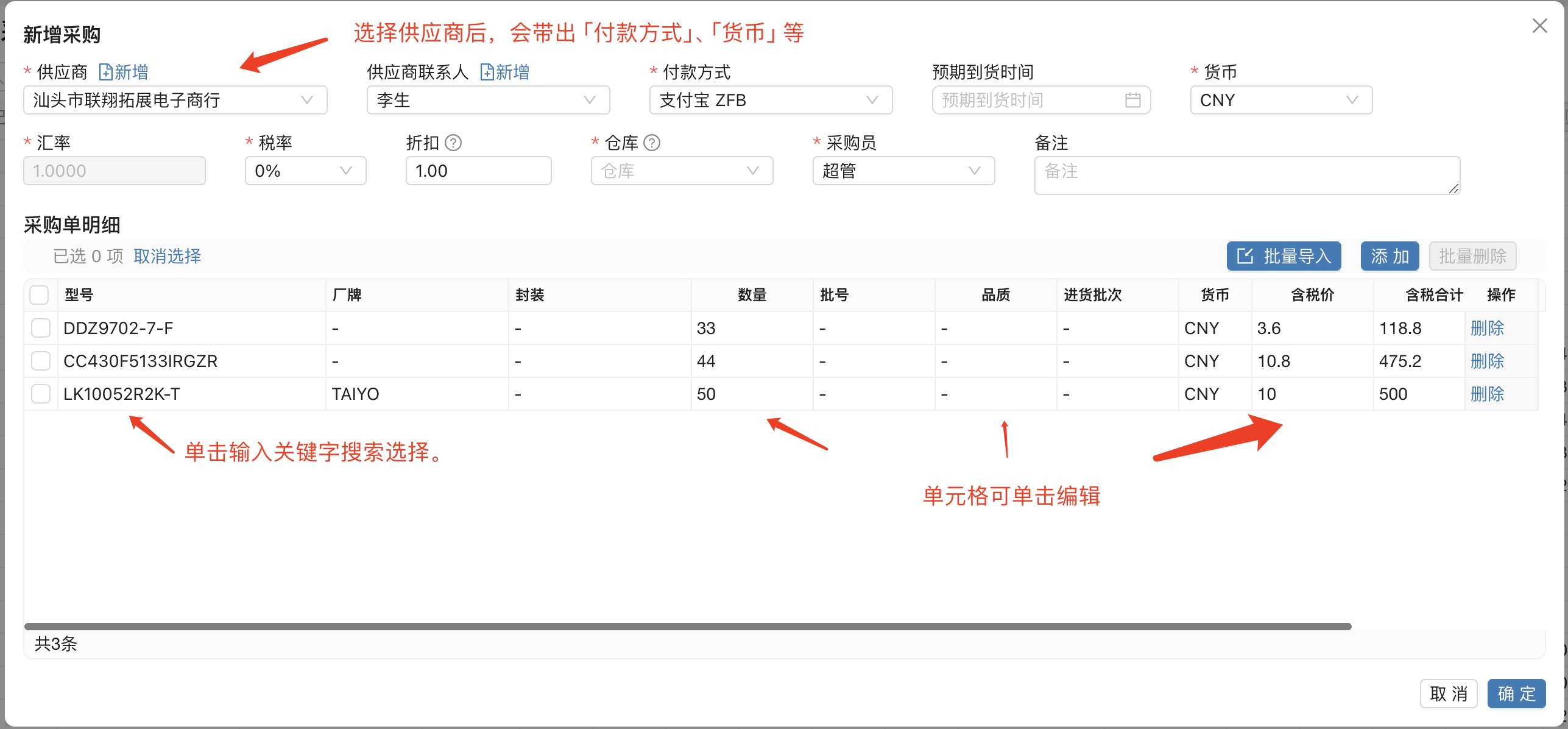Image resolution: width=1568 pixels, height=729 pixels.
Task: Click the 型号 column header
Action: point(79,295)
